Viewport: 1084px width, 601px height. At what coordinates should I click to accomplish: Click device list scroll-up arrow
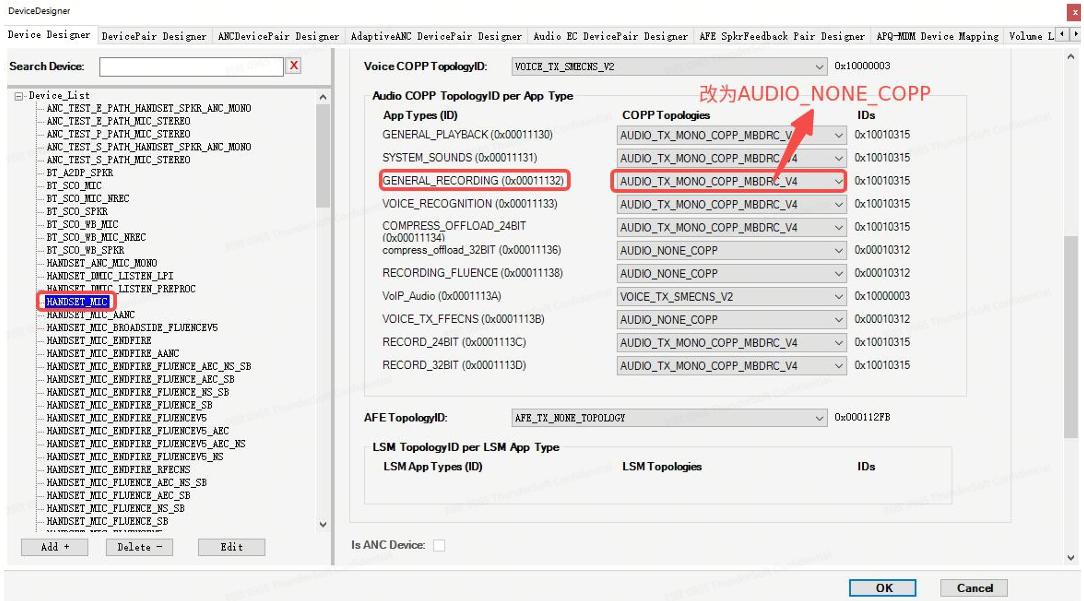(x=323, y=98)
